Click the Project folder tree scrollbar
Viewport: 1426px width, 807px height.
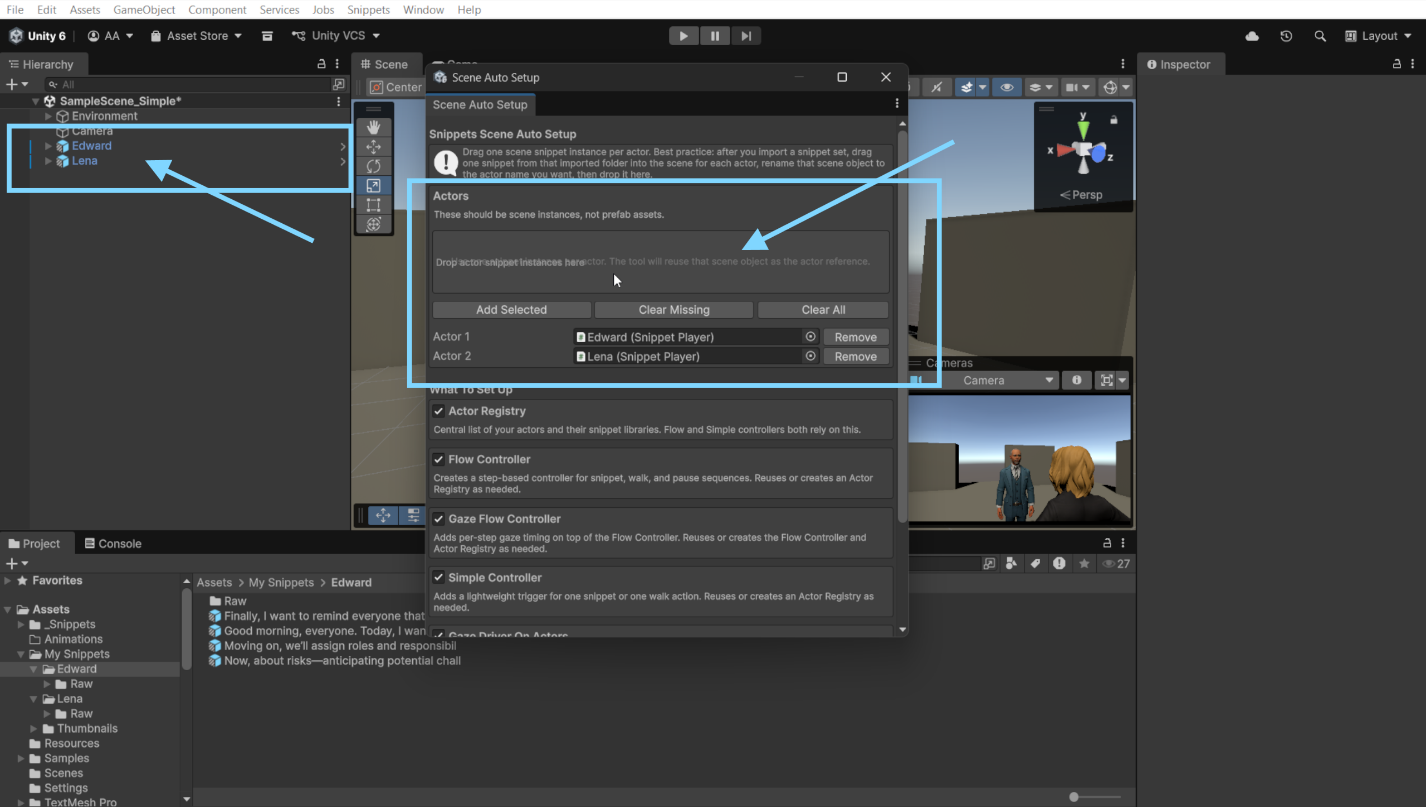click(186, 629)
